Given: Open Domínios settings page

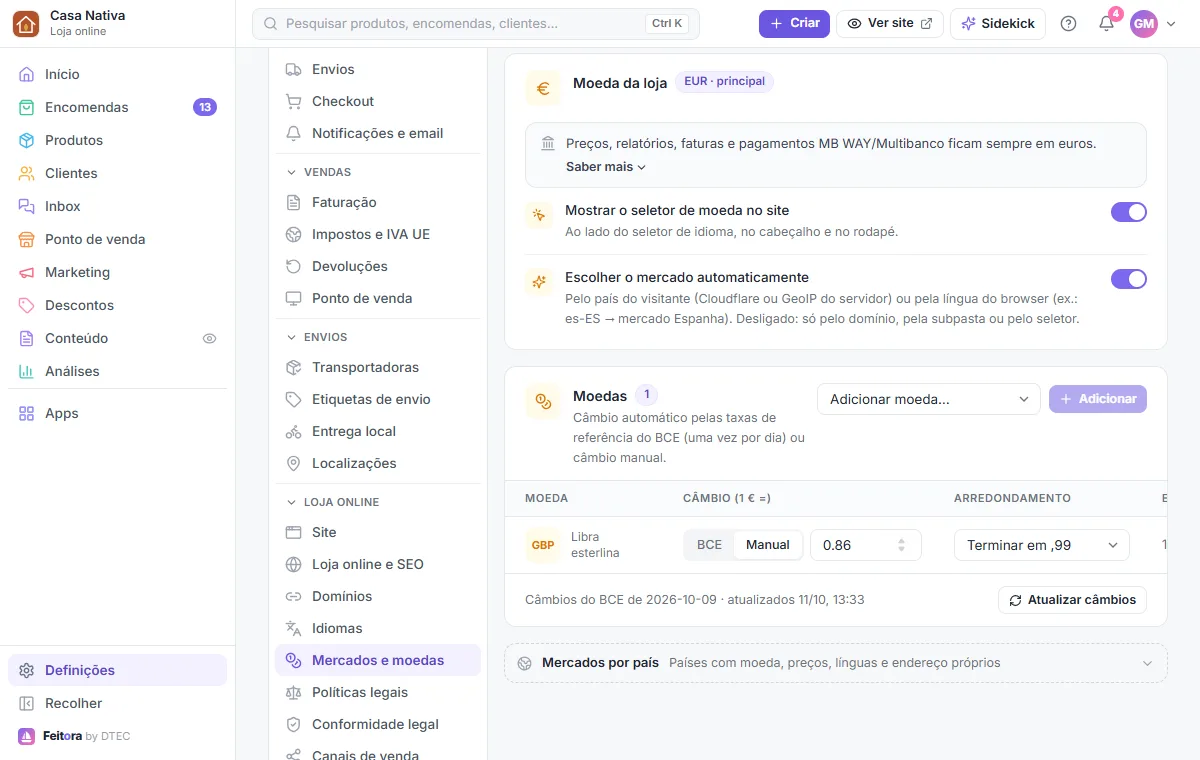Looking at the screenshot, I should (378, 596).
